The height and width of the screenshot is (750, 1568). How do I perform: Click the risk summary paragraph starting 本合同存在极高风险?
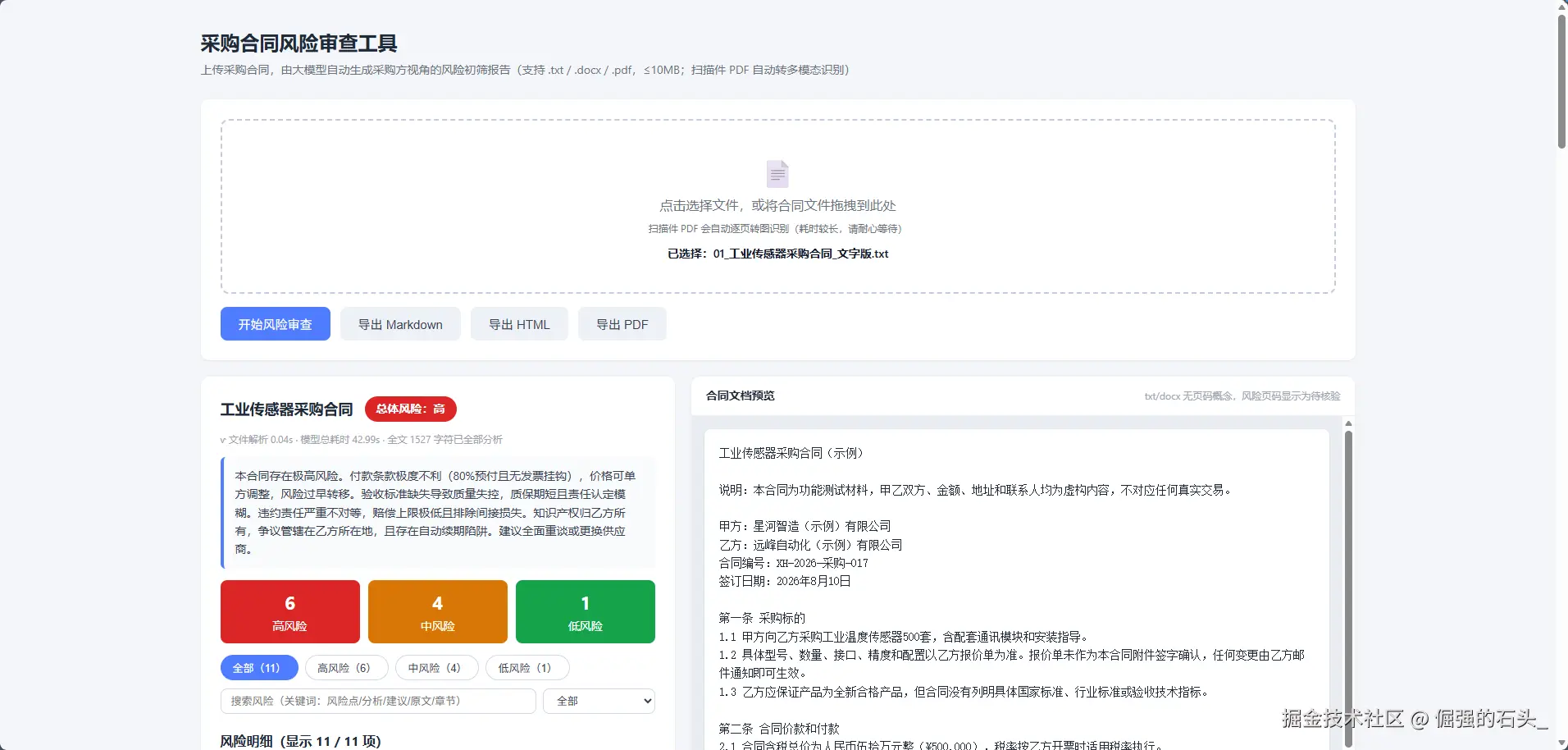(x=438, y=513)
